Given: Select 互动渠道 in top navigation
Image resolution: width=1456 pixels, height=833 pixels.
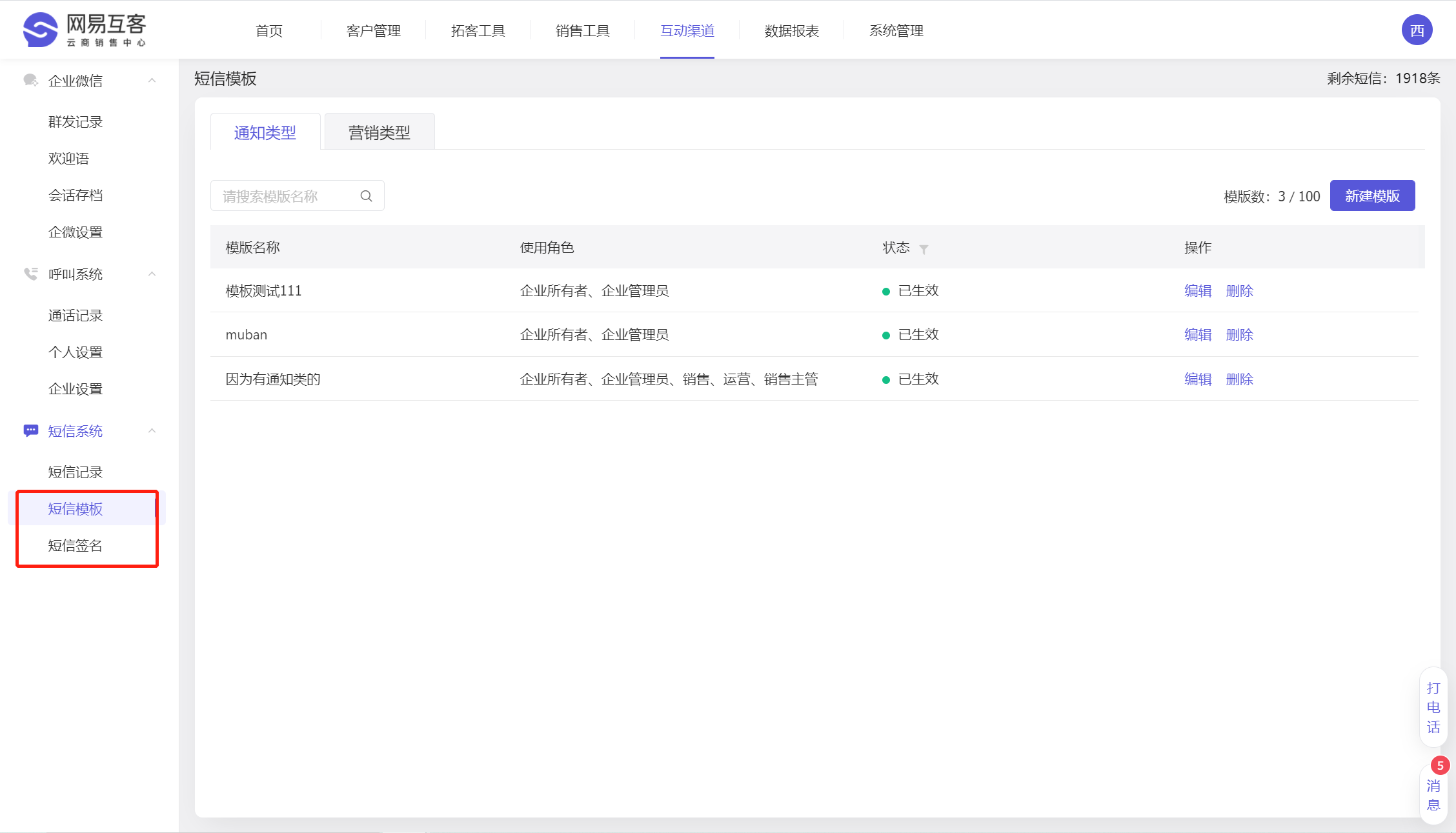Looking at the screenshot, I should 687,30.
